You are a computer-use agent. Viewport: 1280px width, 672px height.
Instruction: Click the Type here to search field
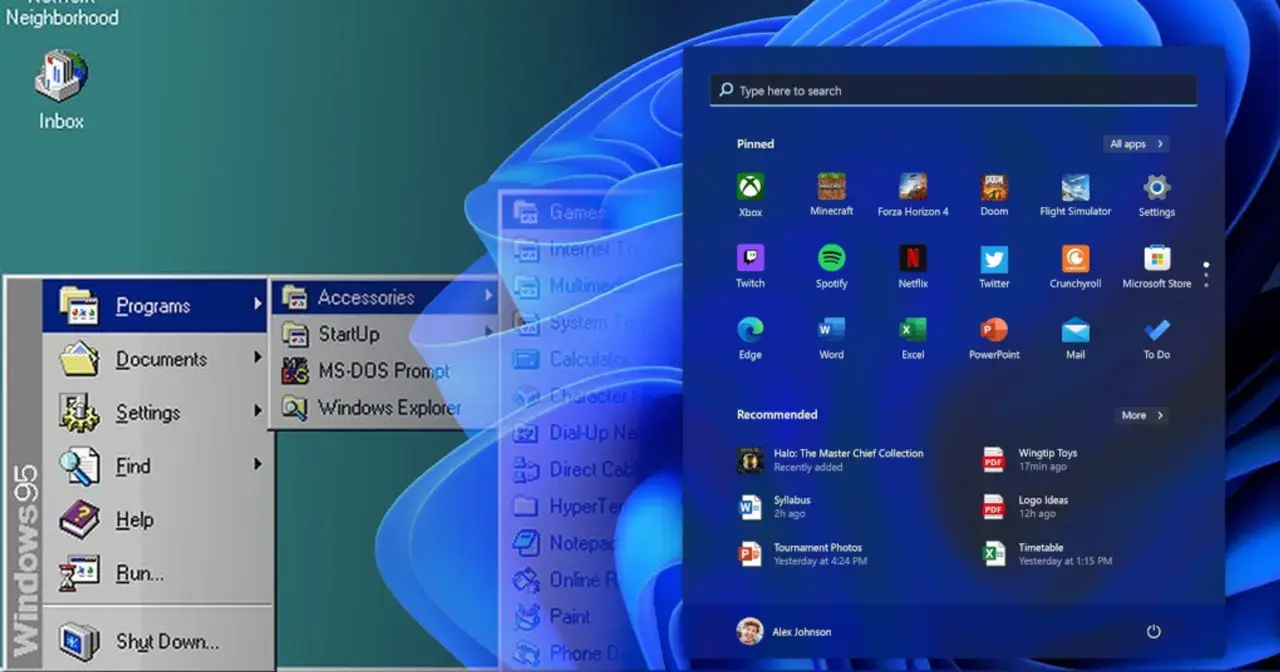click(953, 90)
